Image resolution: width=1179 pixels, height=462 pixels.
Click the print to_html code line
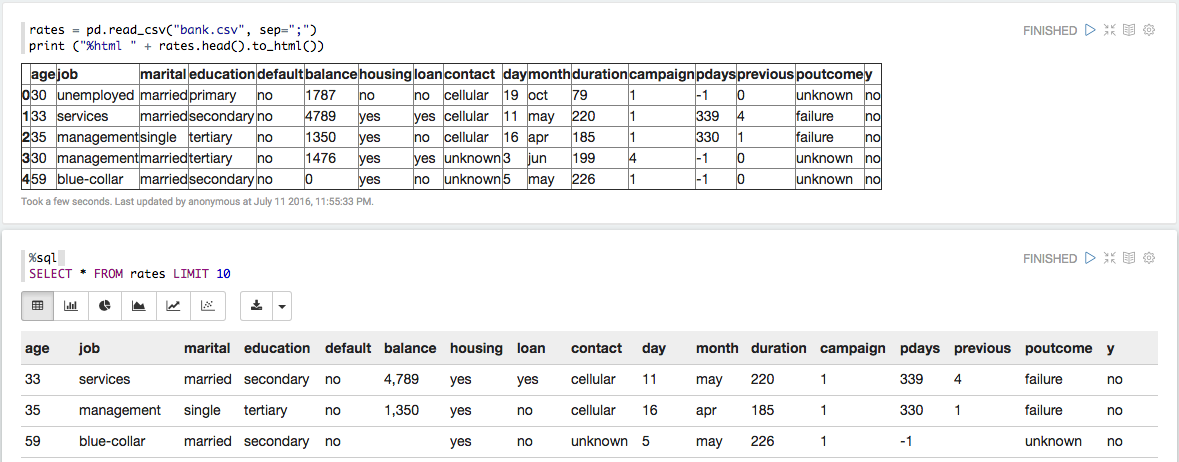coord(176,47)
